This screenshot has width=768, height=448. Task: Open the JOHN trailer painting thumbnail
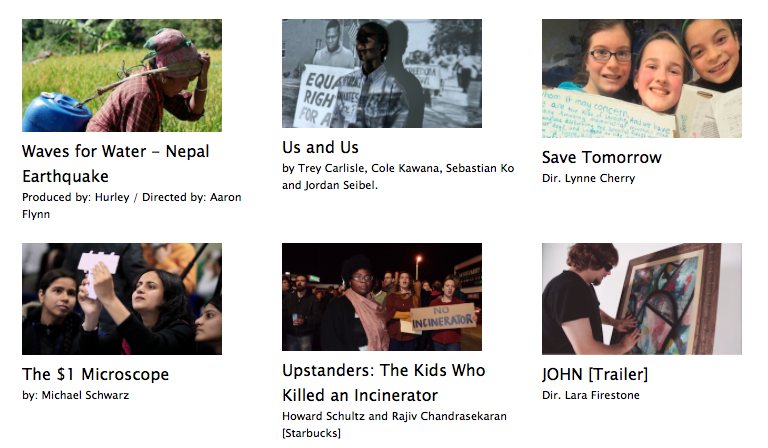coord(642,299)
